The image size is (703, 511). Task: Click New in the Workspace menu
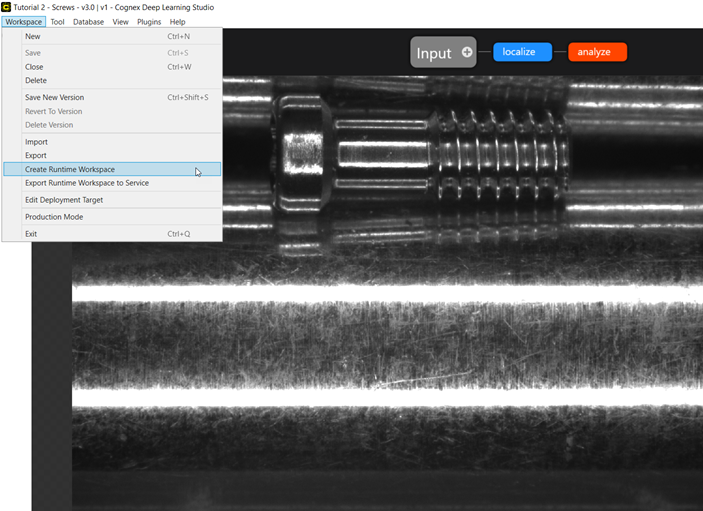click(33, 37)
